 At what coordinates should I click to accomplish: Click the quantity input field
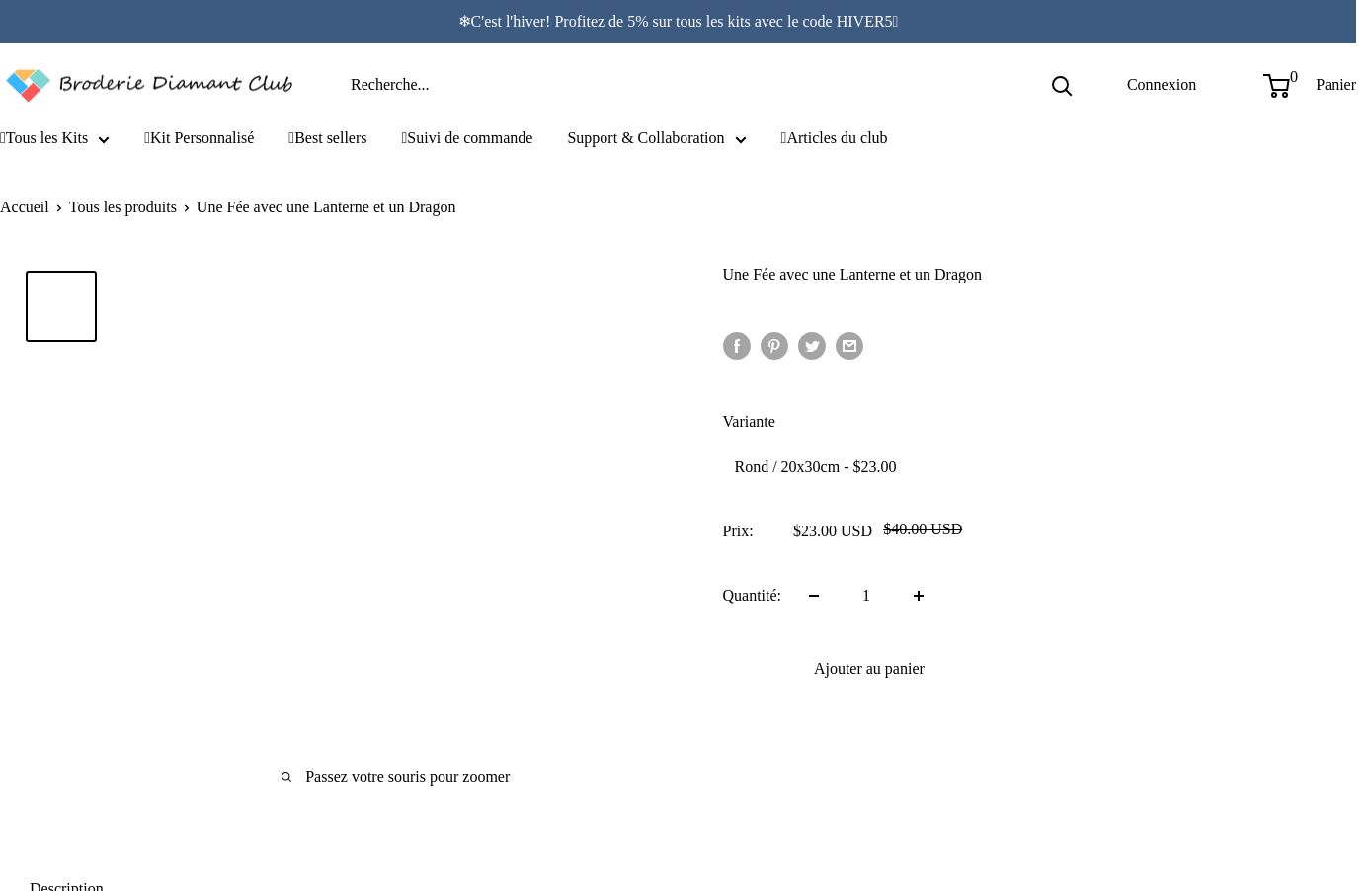click(x=866, y=596)
